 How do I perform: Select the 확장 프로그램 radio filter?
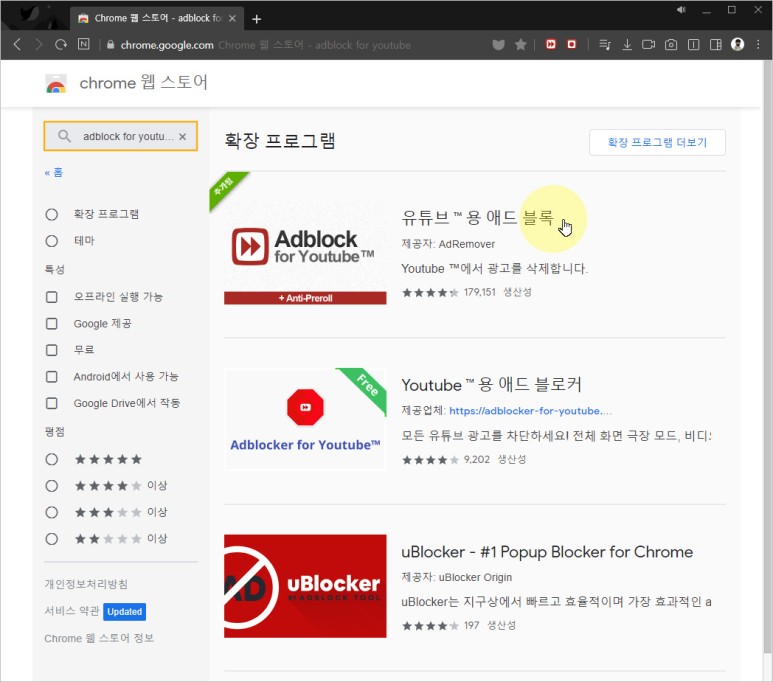tap(52, 215)
